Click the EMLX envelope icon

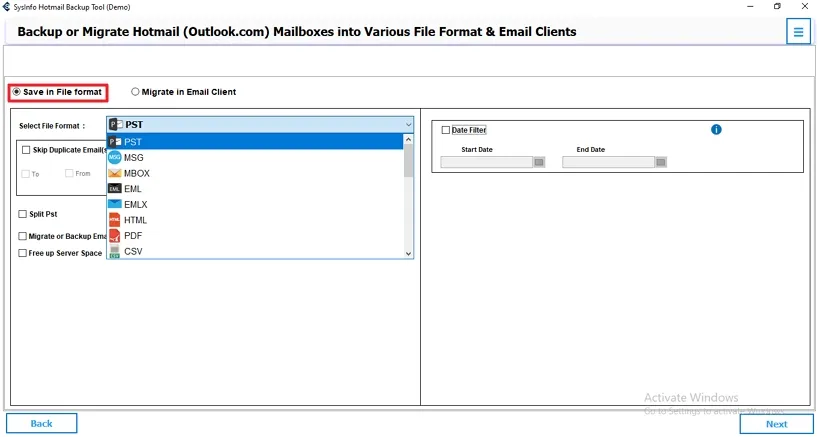tap(115, 204)
